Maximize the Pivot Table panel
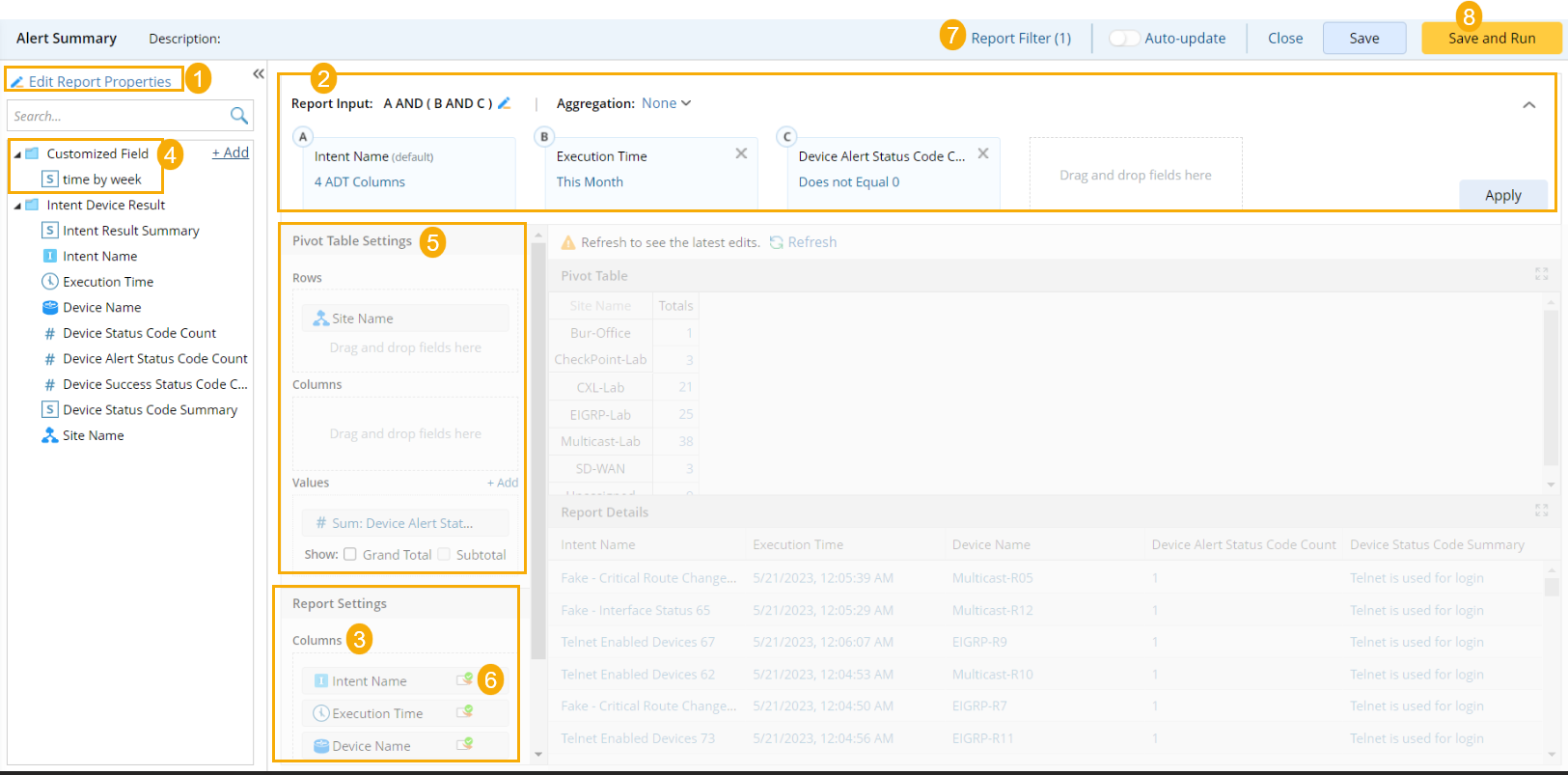Screen dimensions: 1568x775 click(x=1541, y=274)
